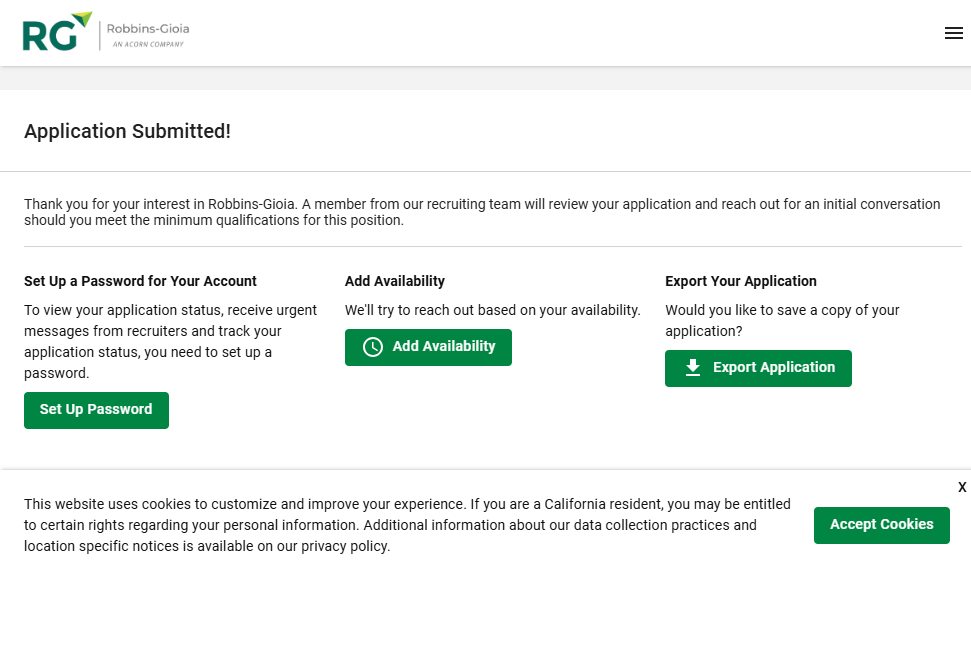Click the download arrow icon on Export Application
Screen dimensions: 971x652
click(x=693, y=368)
